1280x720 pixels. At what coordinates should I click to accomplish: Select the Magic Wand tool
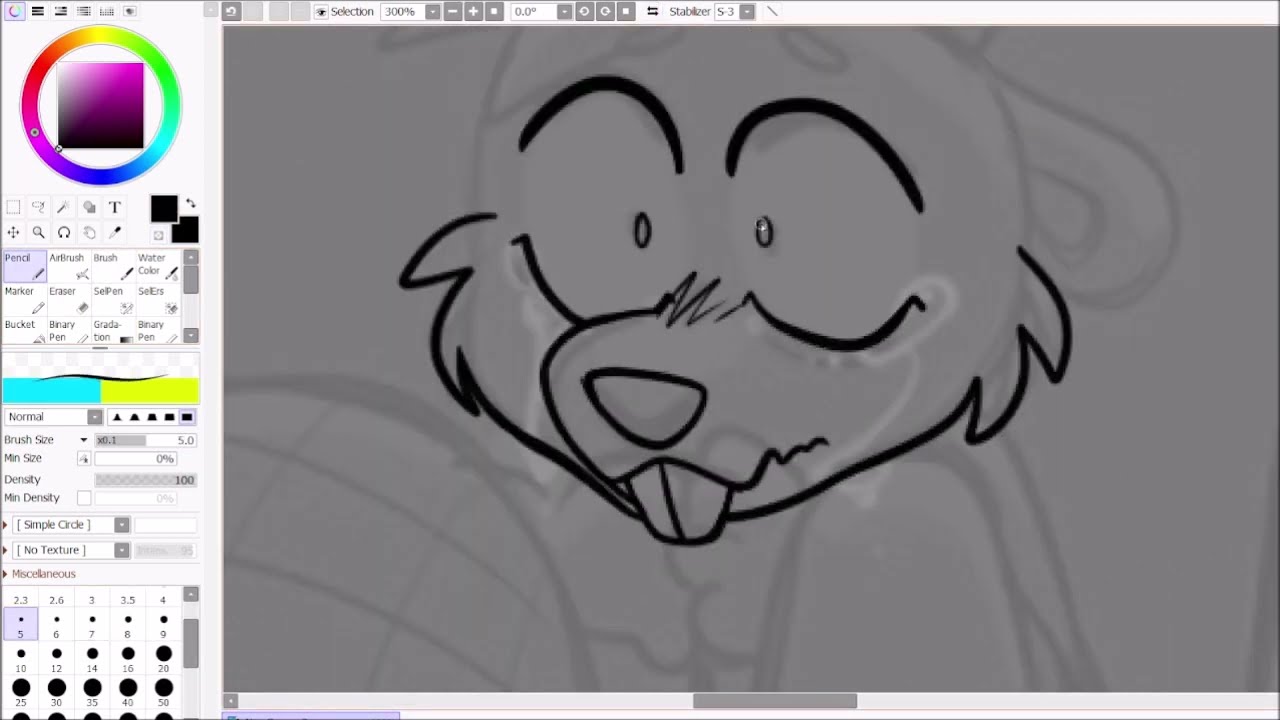coord(63,207)
